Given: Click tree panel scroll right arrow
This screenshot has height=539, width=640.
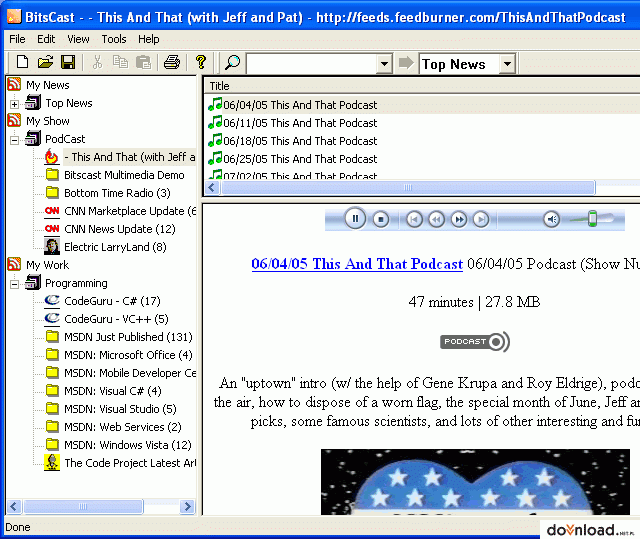Looking at the screenshot, I should [187, 506].
